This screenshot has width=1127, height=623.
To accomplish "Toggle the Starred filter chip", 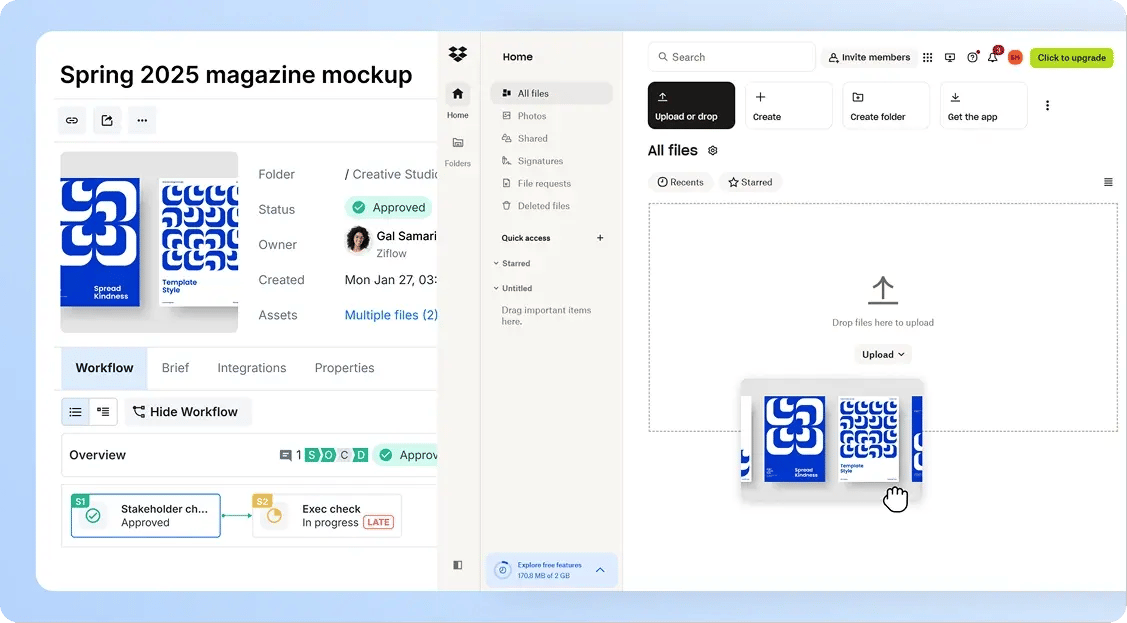I will 749,182.
